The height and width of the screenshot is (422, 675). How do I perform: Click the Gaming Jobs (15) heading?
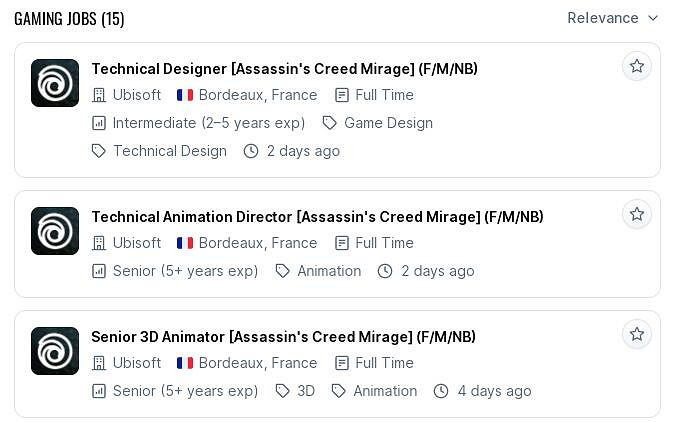pyautogui.click(x=69, y=19)
